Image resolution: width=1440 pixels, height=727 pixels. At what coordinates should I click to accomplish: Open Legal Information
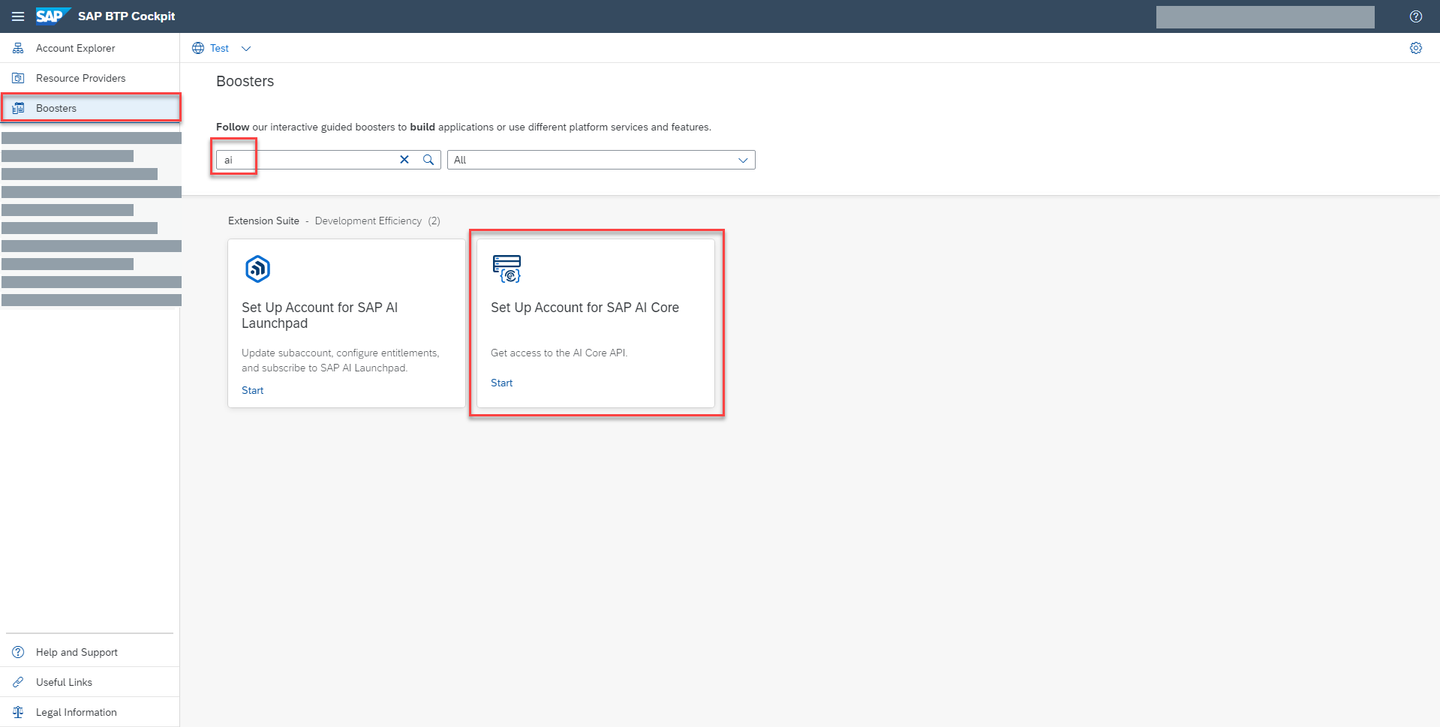[90, 712]
